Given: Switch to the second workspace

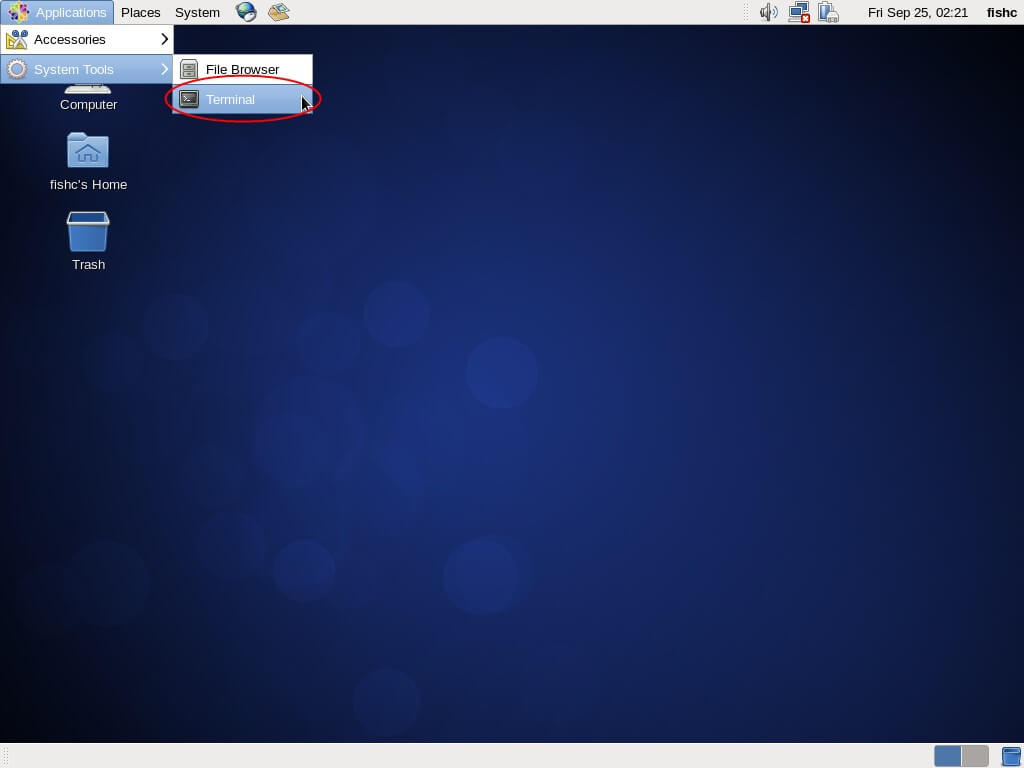Looking at the screenshot, I should [x=975, y=756].
